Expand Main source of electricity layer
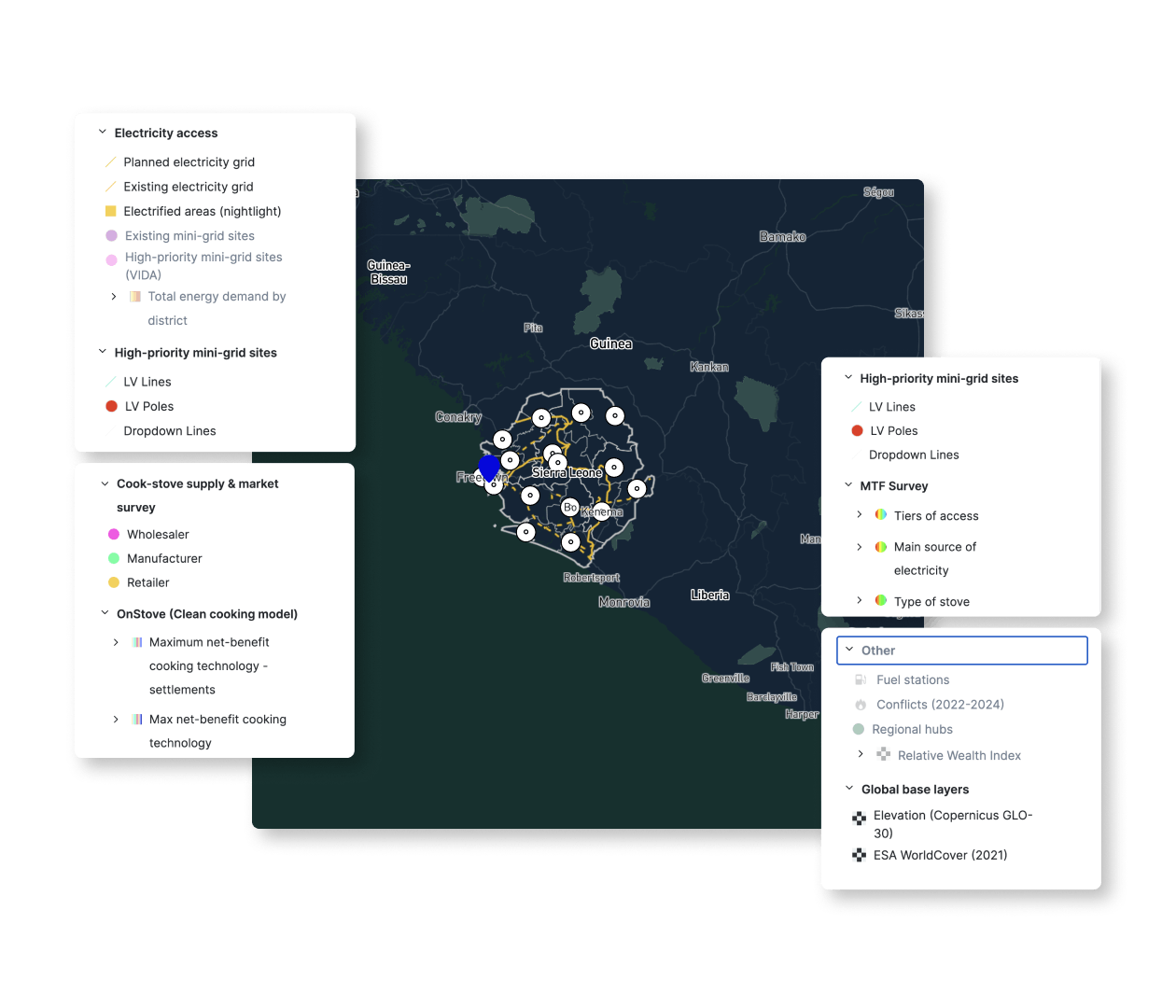The width and height of the screenshot is (1176, 1008). [x=860, y=547]
